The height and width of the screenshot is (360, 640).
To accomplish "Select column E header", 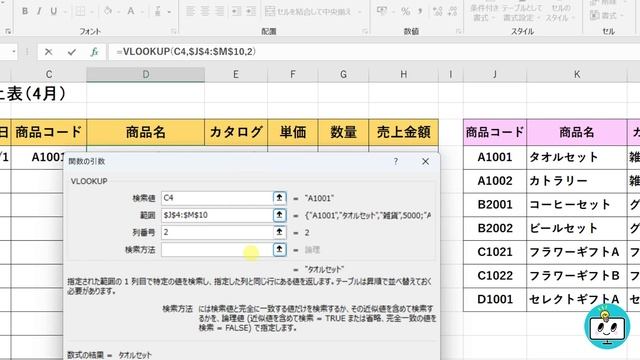I will 236,75.
